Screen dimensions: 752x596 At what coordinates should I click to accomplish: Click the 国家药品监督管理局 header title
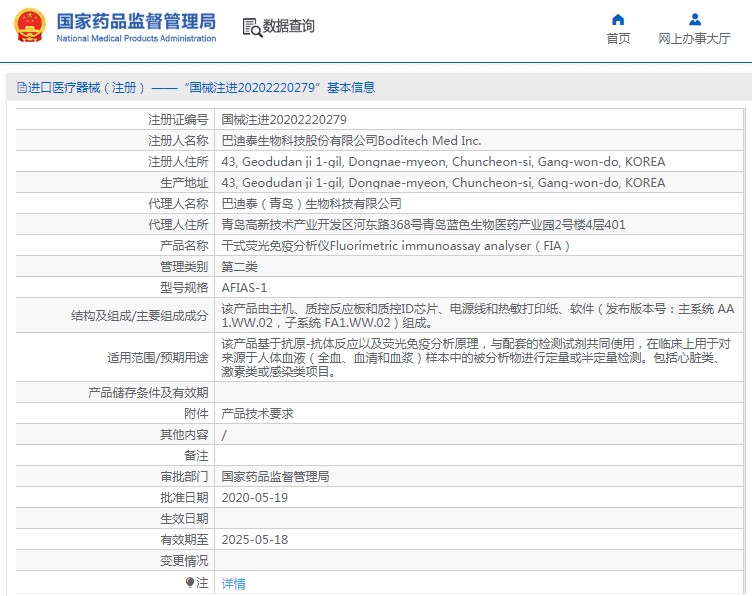136,22
